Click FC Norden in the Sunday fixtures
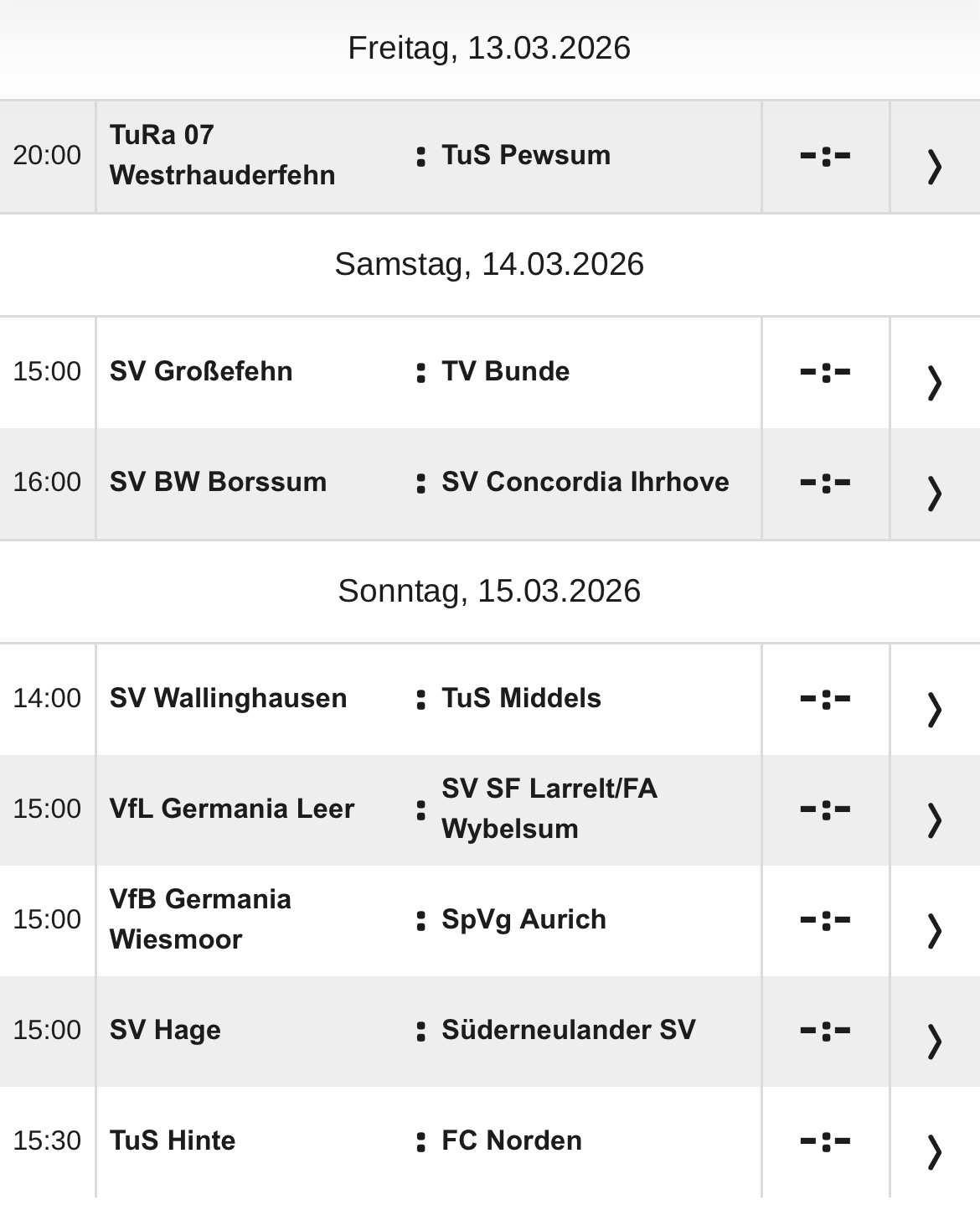 (x=511, y=1140)
